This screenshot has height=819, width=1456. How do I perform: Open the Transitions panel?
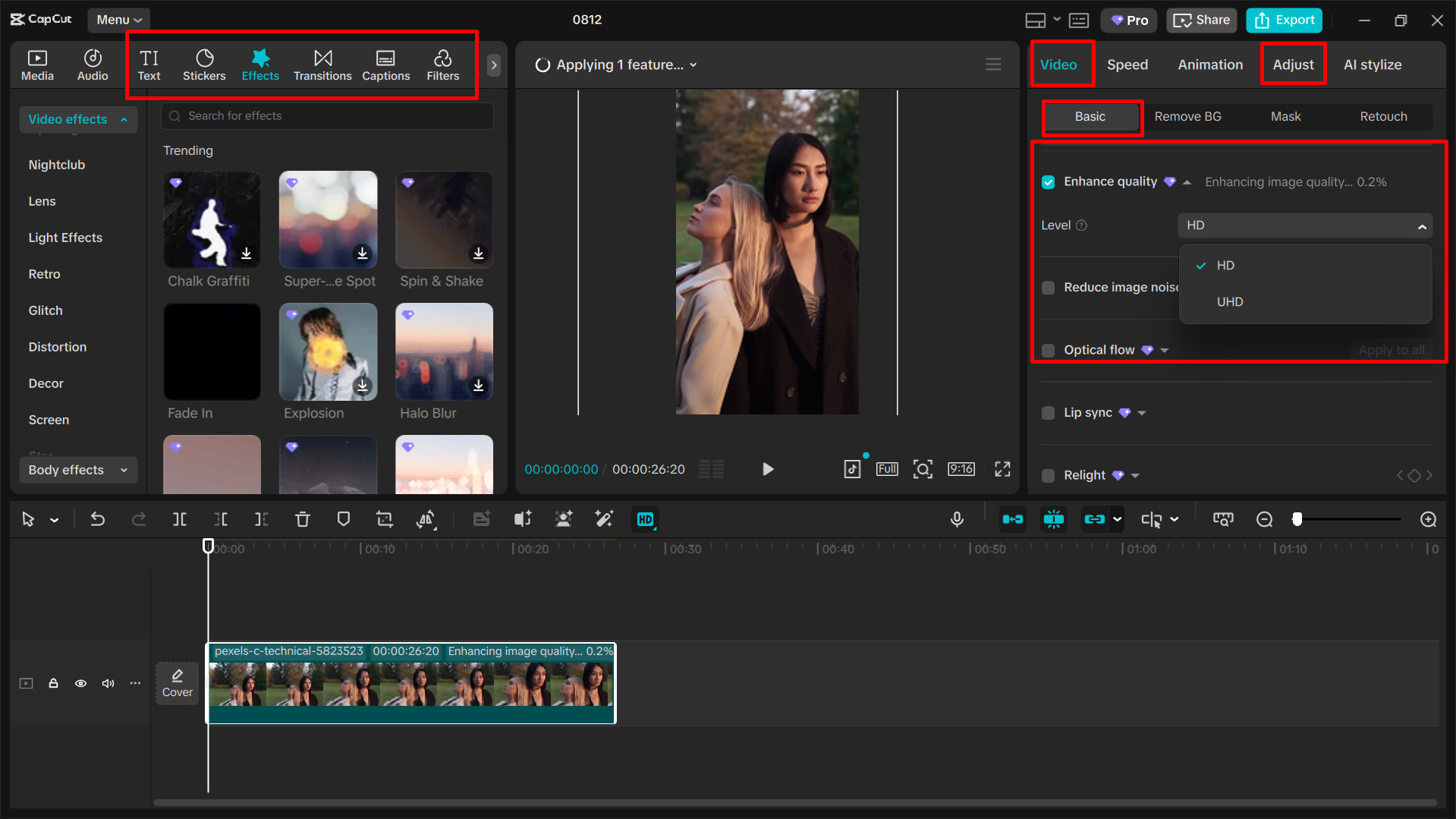[322, 65]
